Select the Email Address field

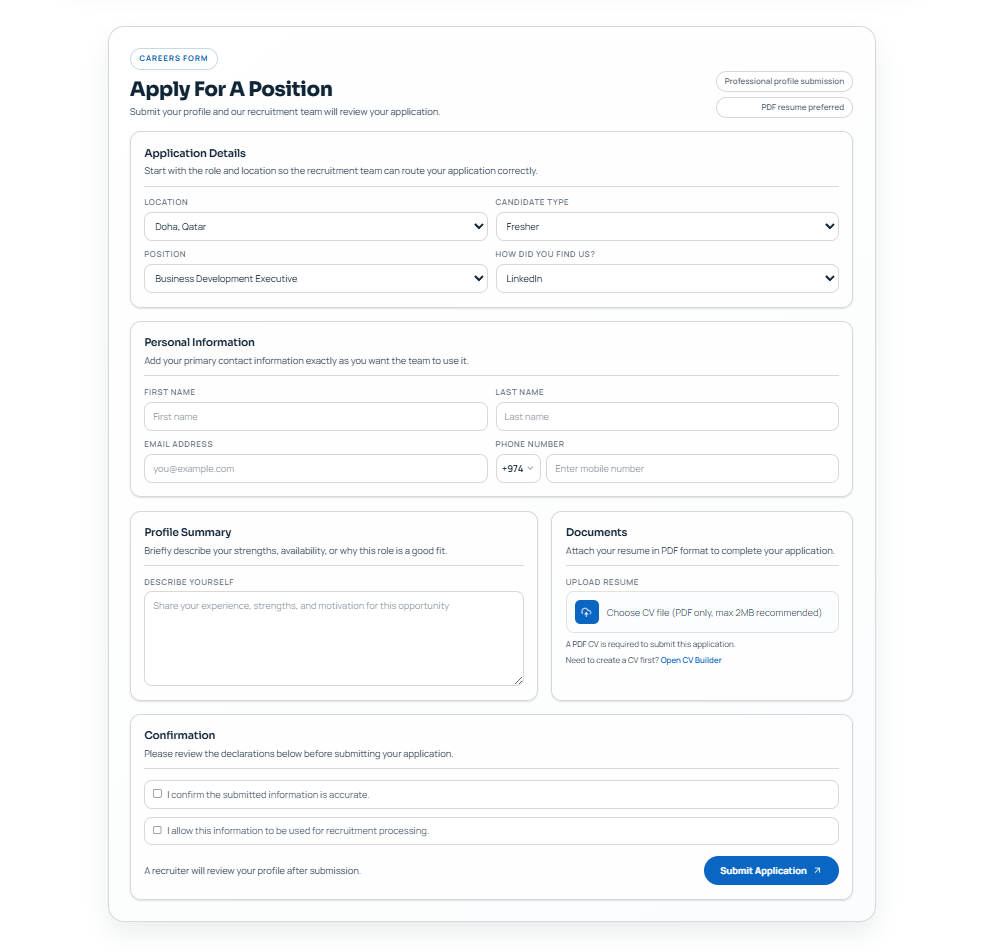(316, 469)
